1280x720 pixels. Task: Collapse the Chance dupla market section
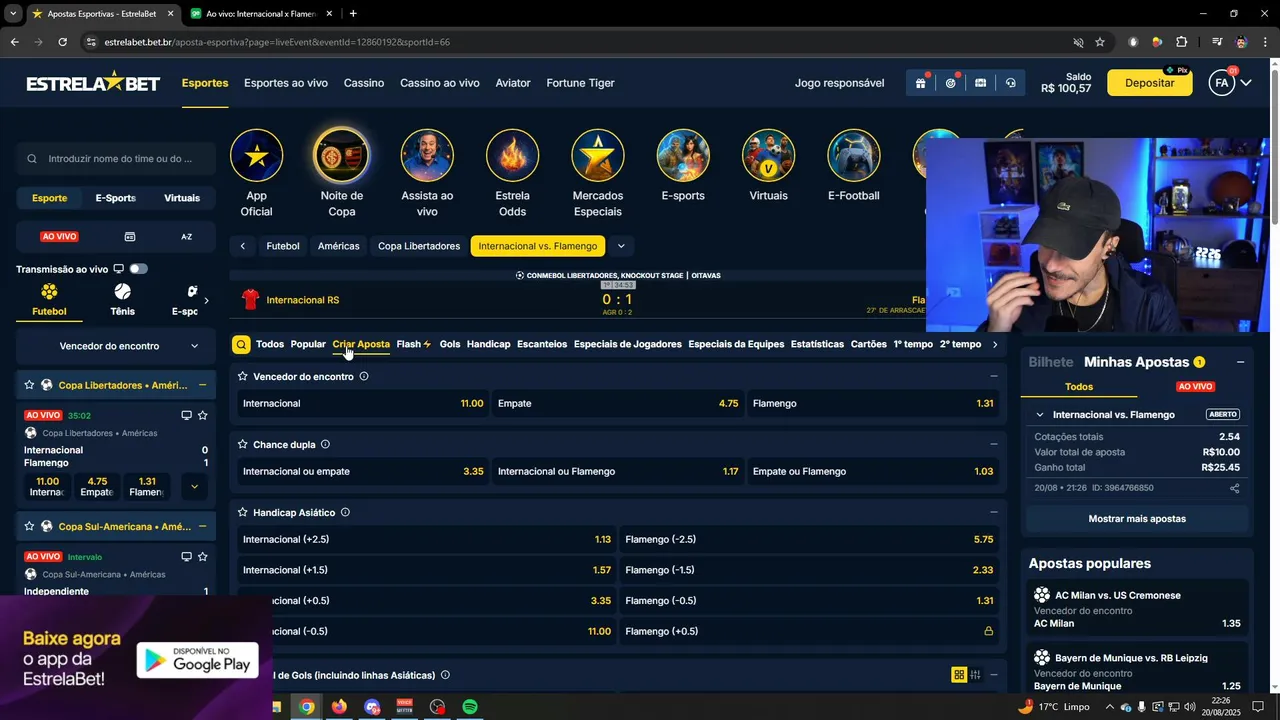pyautogui.click(x=993, y=444)
